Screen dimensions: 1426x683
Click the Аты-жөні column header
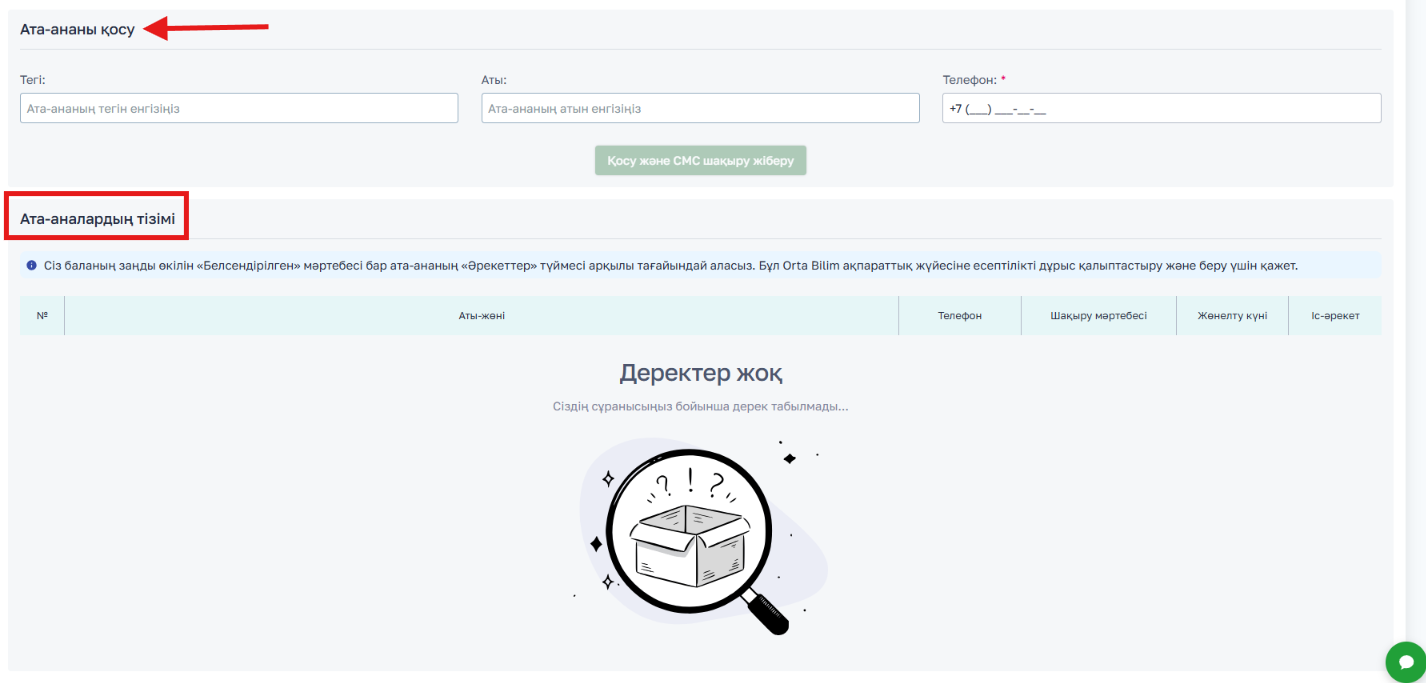pyautogui.click(x=481, y=315)
